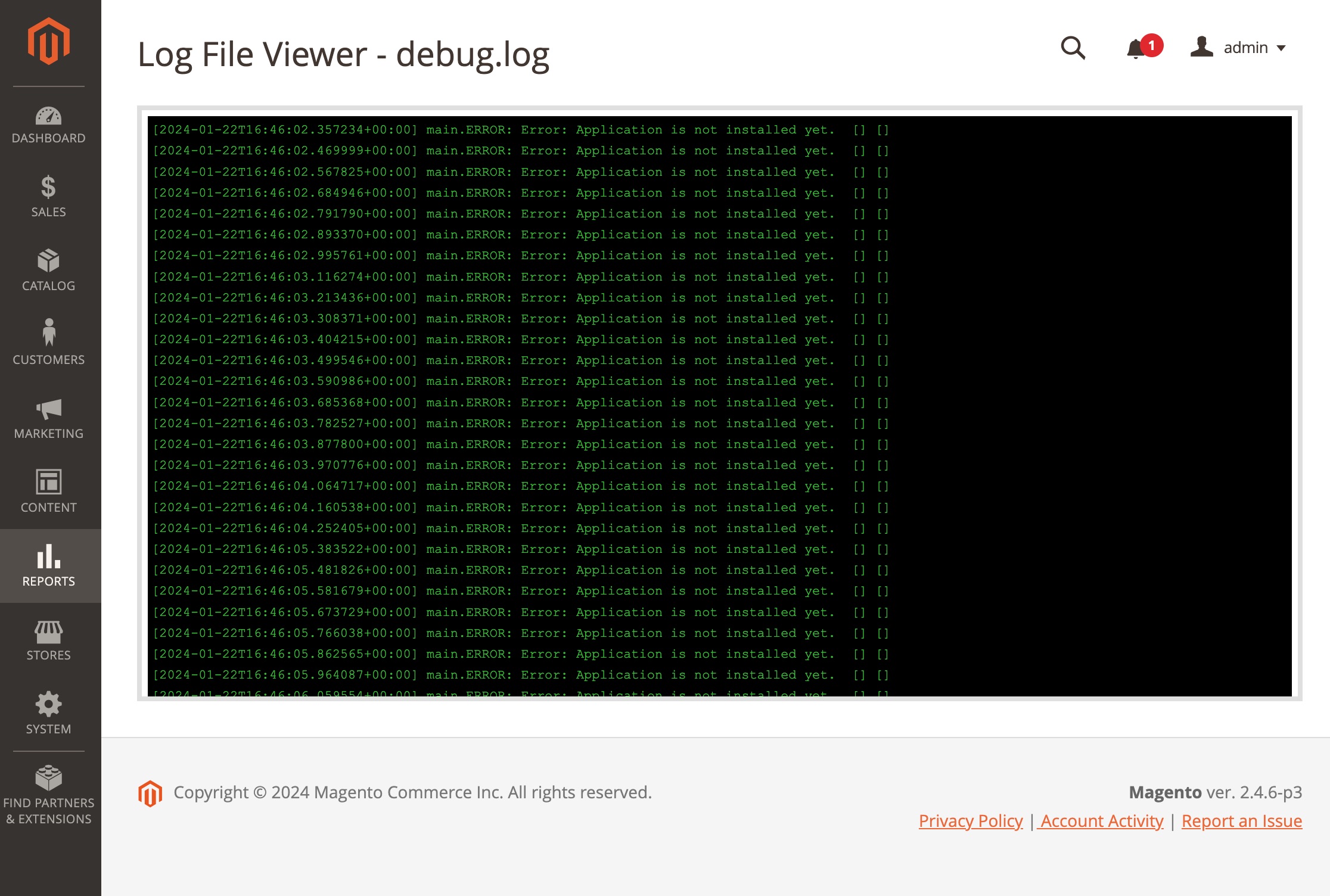This screenshot has height=896, width=1330.
Task: Open the notifications bell with badge
Action: (x=1138, y=48)
